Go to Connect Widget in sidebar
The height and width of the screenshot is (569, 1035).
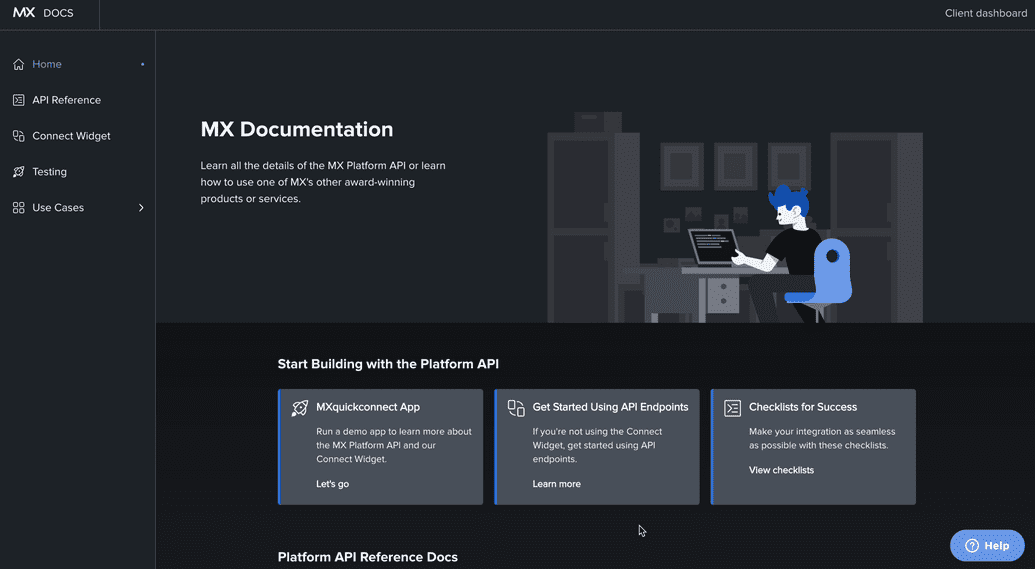[78, 136]
